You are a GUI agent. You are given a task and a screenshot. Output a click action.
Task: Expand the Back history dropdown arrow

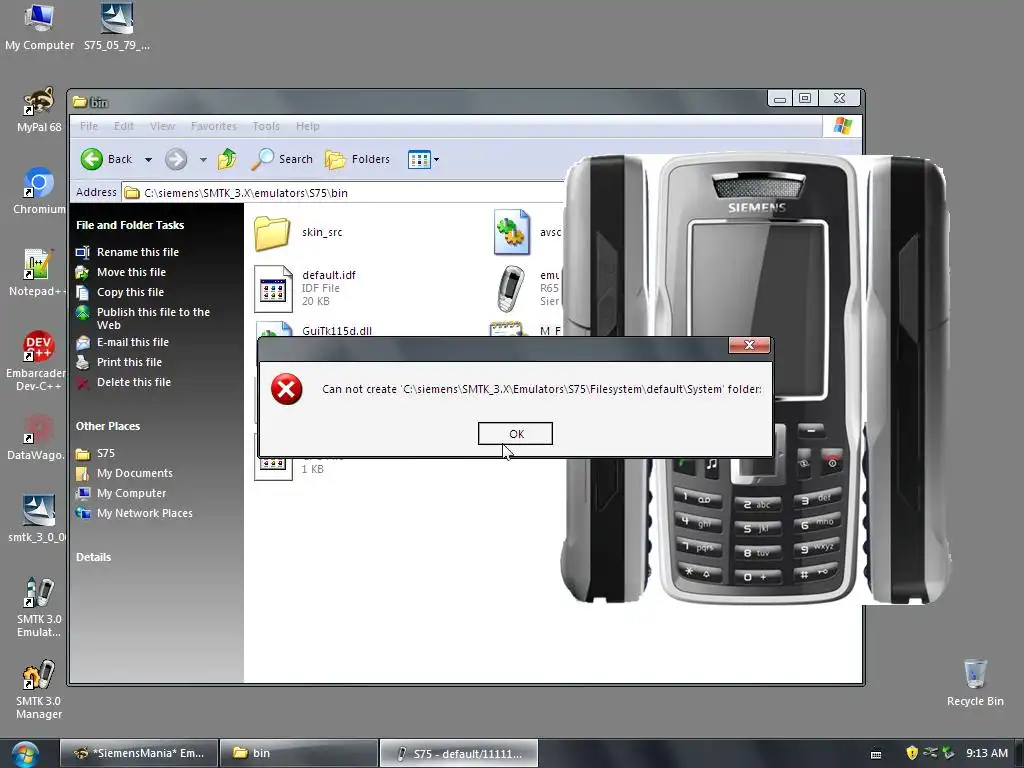coord(148,159)
